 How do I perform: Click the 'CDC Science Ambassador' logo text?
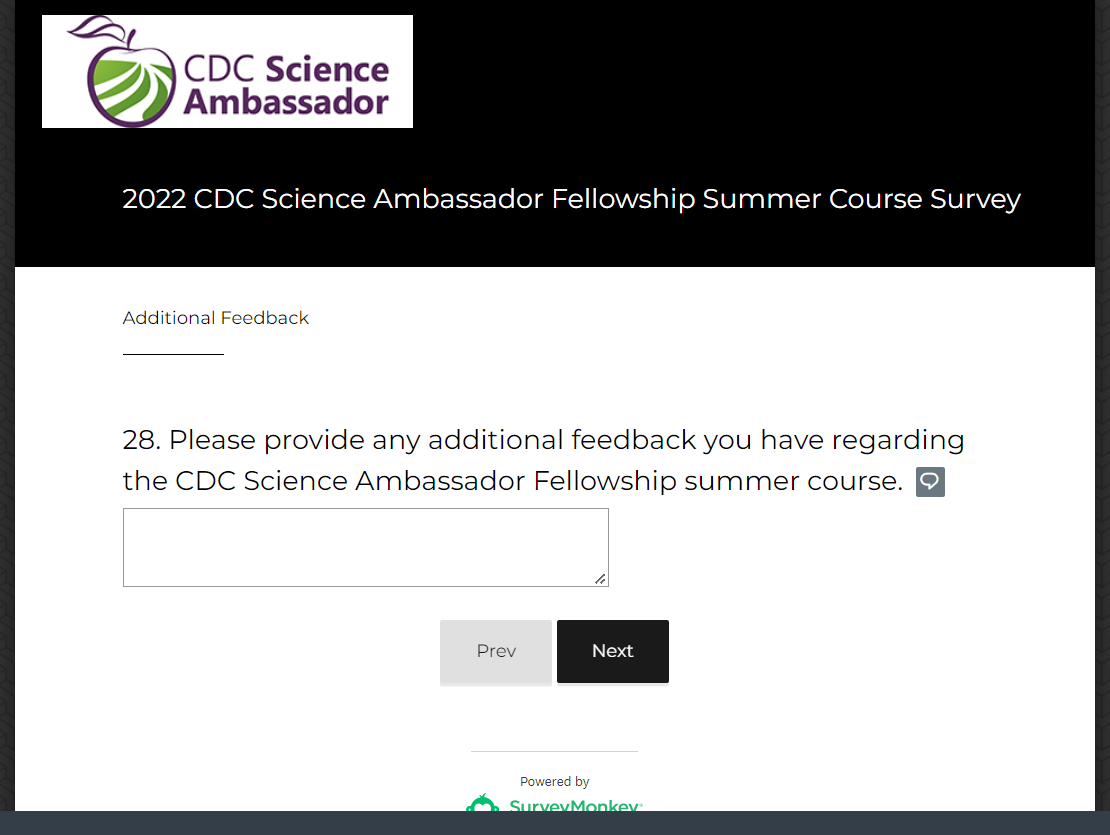click(286, 85)
